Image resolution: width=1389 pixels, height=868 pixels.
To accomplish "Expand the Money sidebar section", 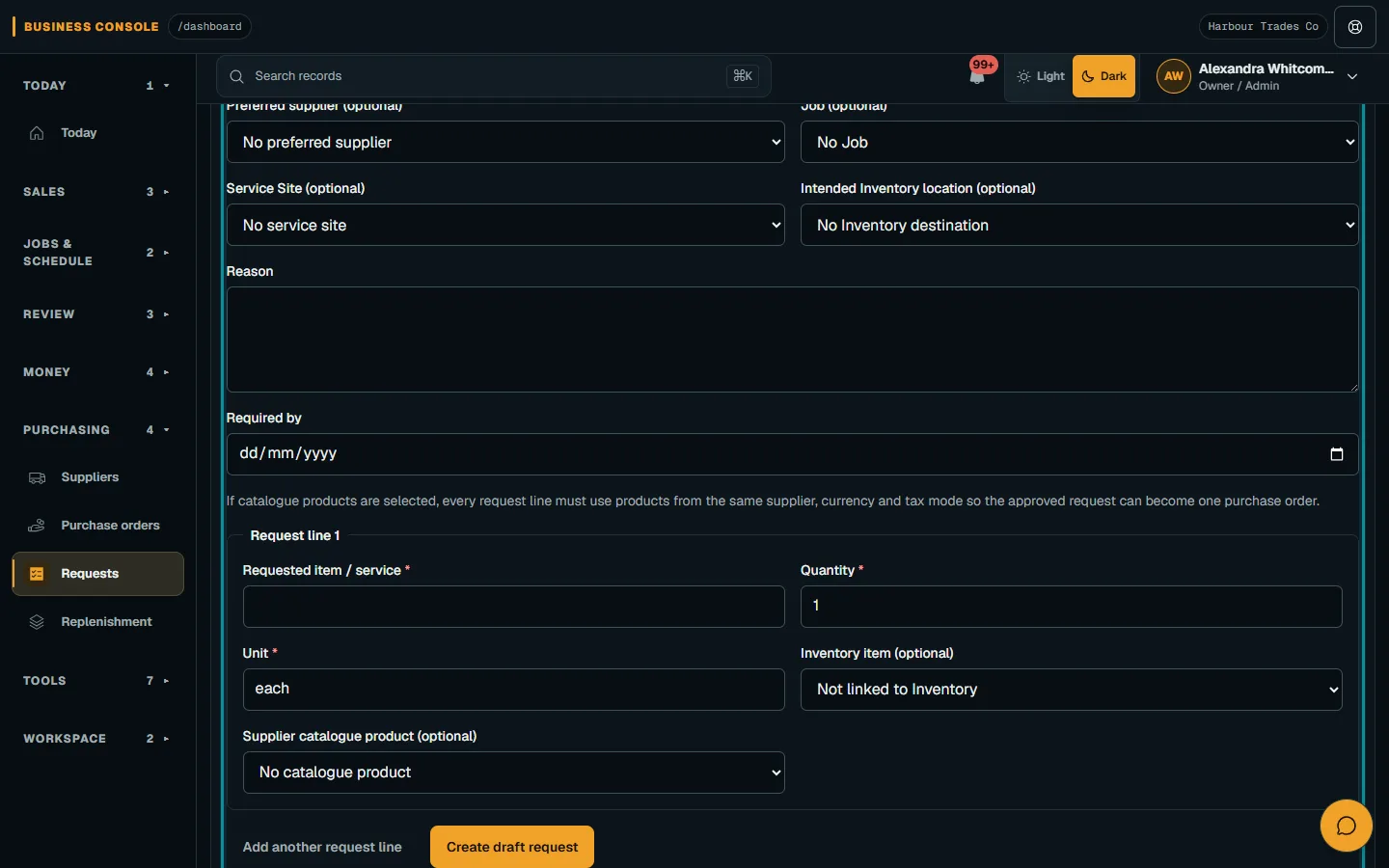I will pos(96,372).
